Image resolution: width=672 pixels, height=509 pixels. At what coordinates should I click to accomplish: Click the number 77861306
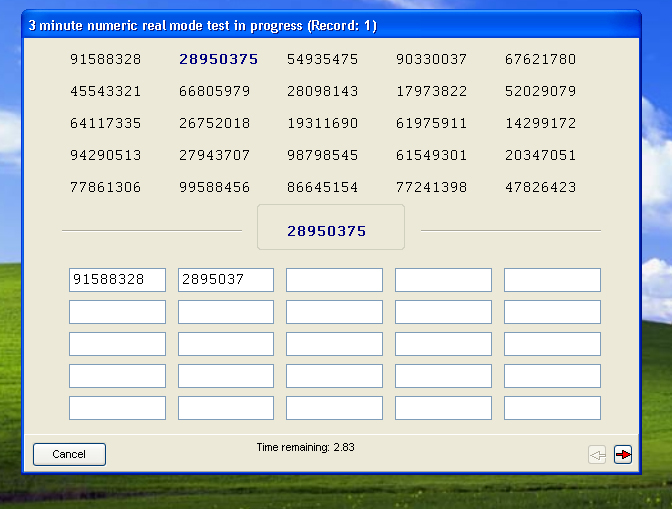pos(106,187)
